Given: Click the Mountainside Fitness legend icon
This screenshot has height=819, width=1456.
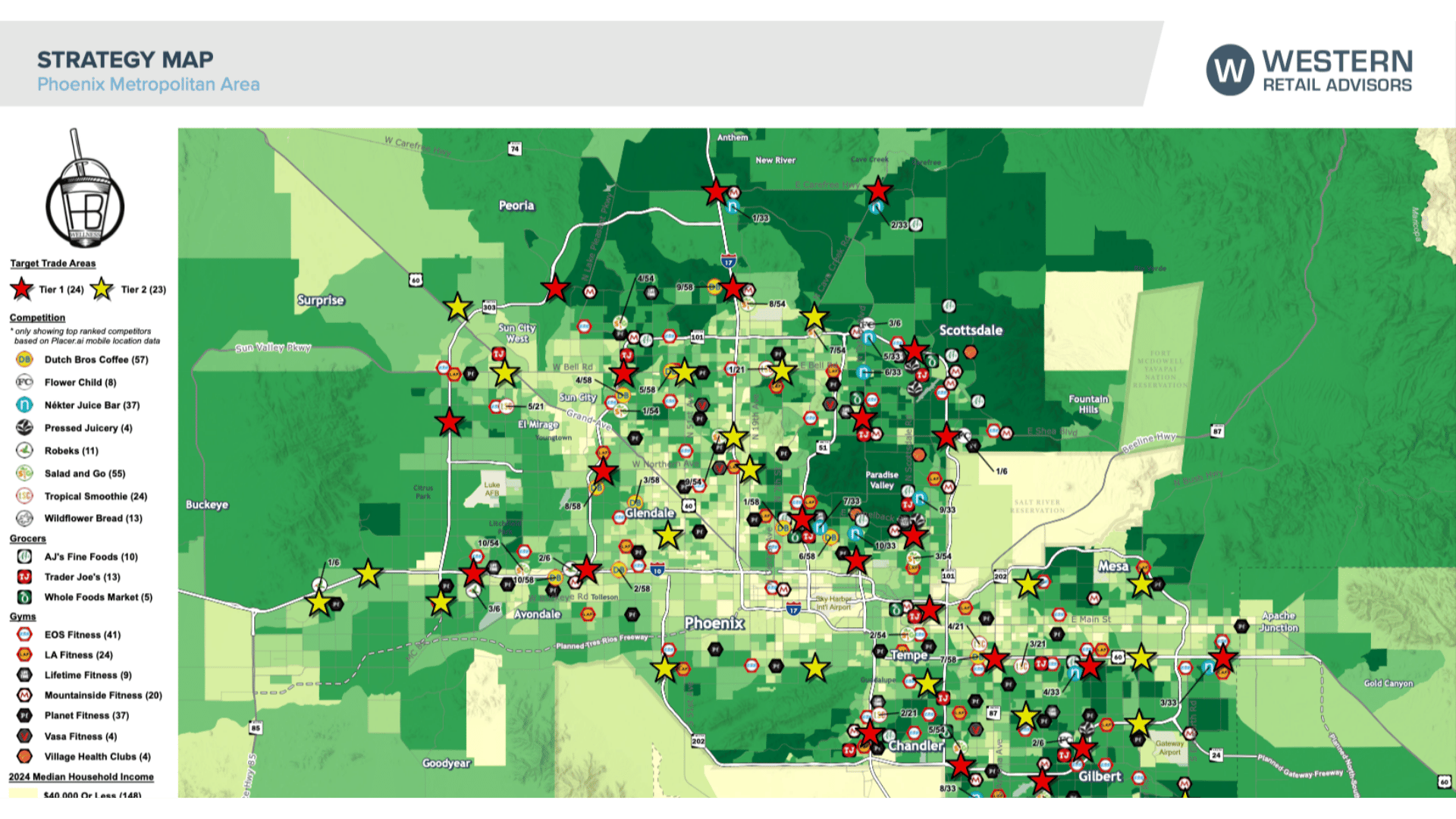Looking at the screenshot, I should pyautogui.click(x=24, y=695).
